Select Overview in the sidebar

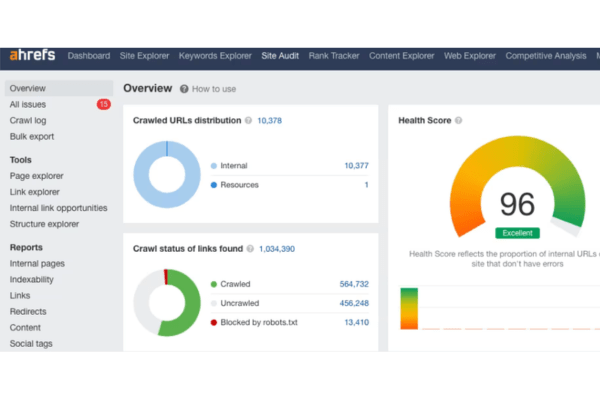pos(59,88)
